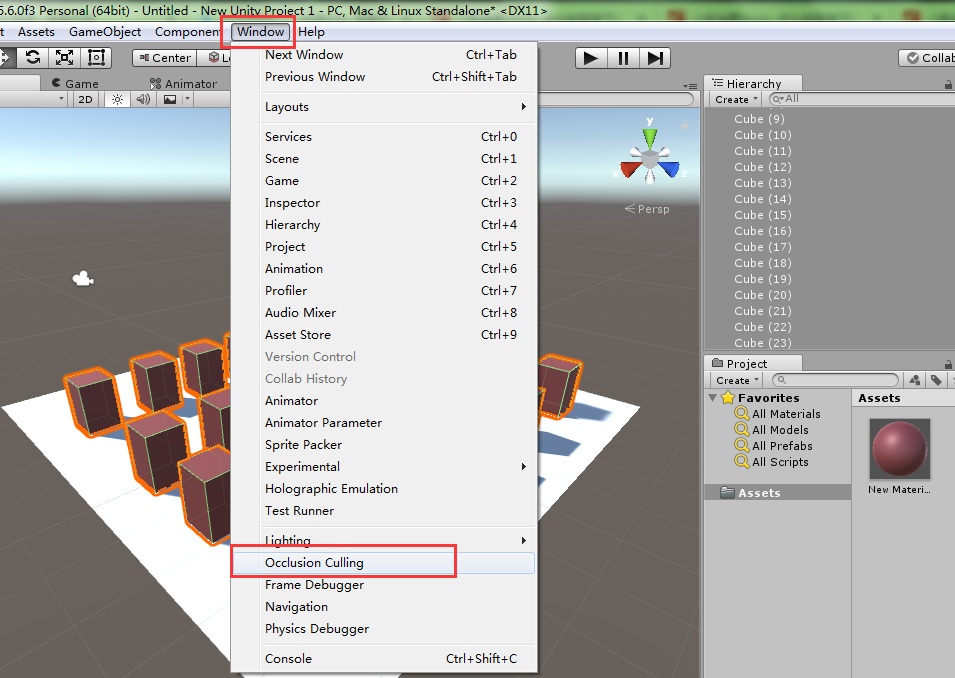The width and height of the screenshot is (955, 678).
Task: Click Project search by type icon
Action: point(914,380)
